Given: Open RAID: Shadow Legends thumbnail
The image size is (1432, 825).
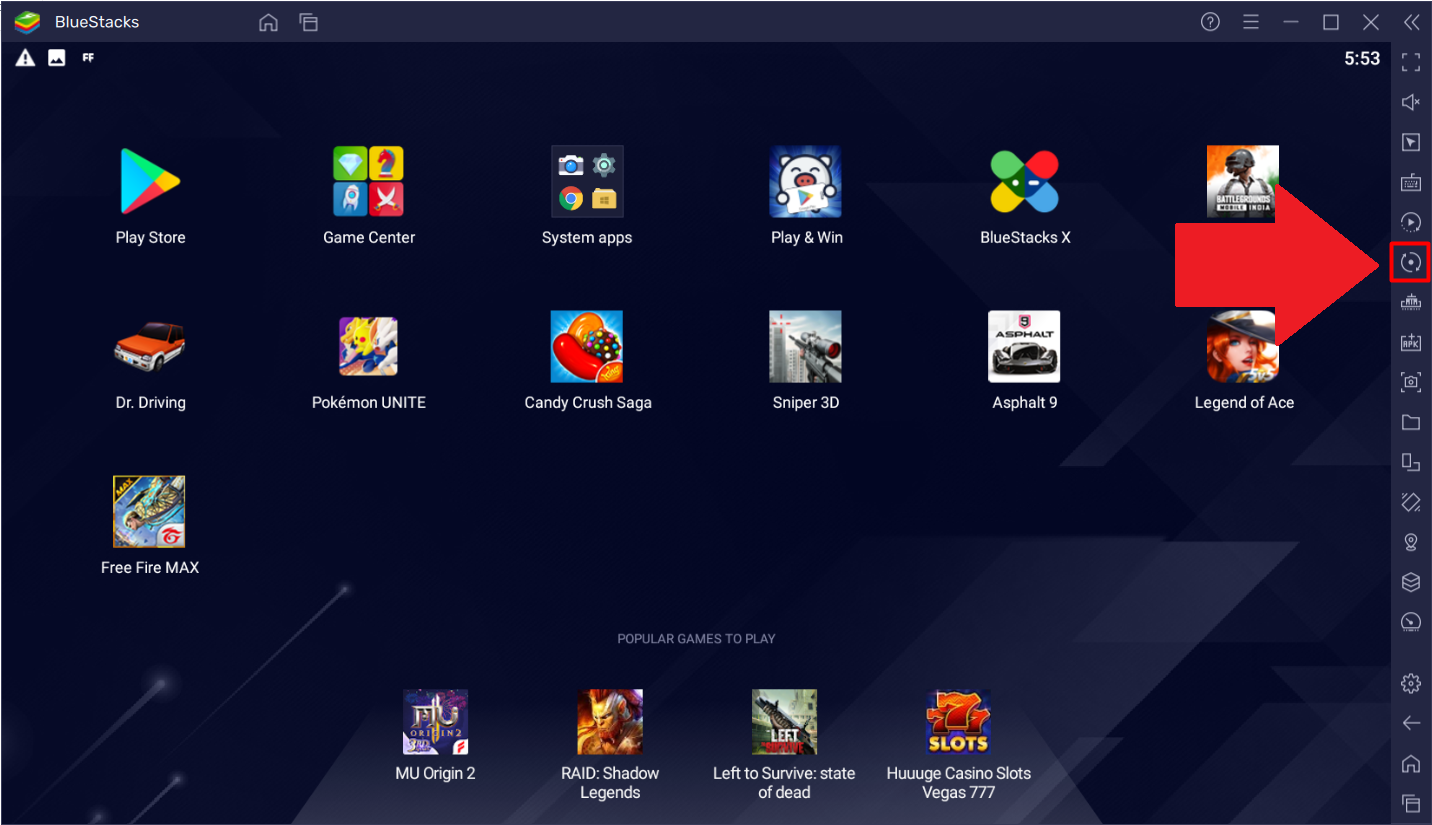Looking at the screenshot, I should click(610, 721).
